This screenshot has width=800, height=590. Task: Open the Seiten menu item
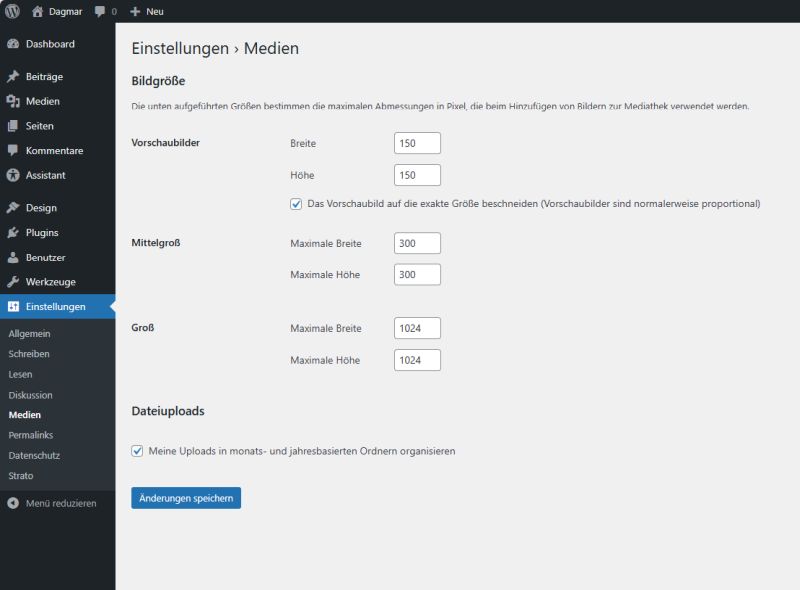coord(40,126)
